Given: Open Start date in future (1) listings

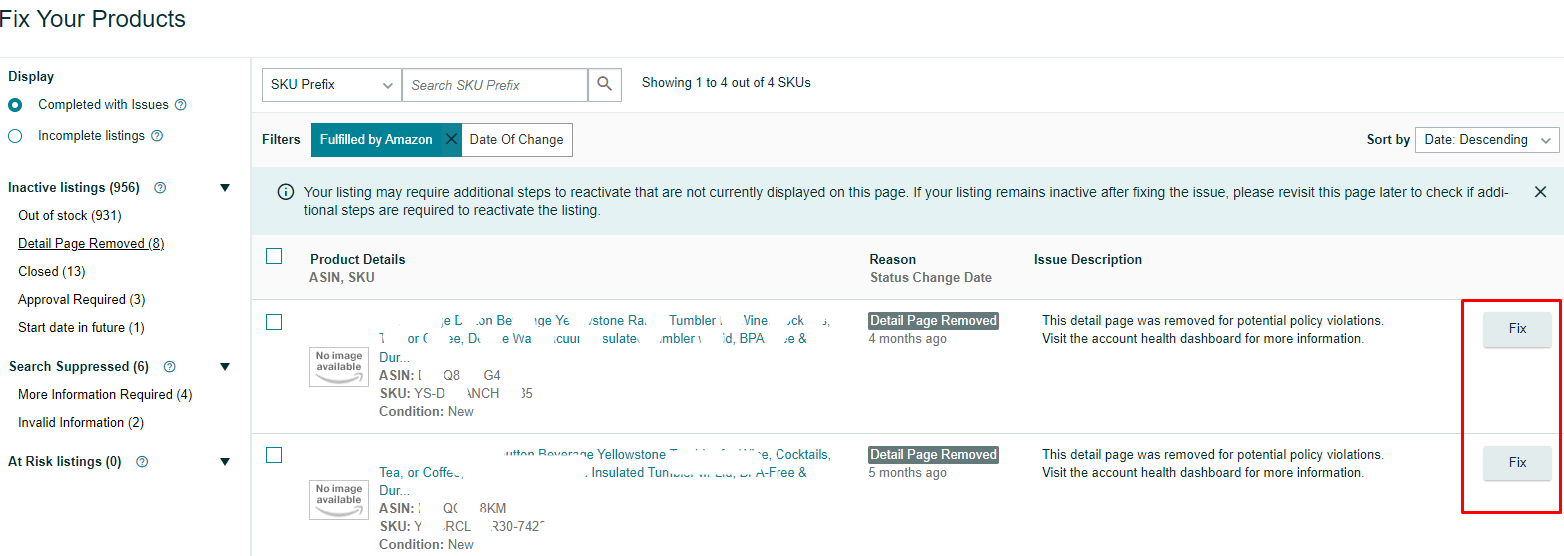Looking at the screenshot, I should 81,328.
